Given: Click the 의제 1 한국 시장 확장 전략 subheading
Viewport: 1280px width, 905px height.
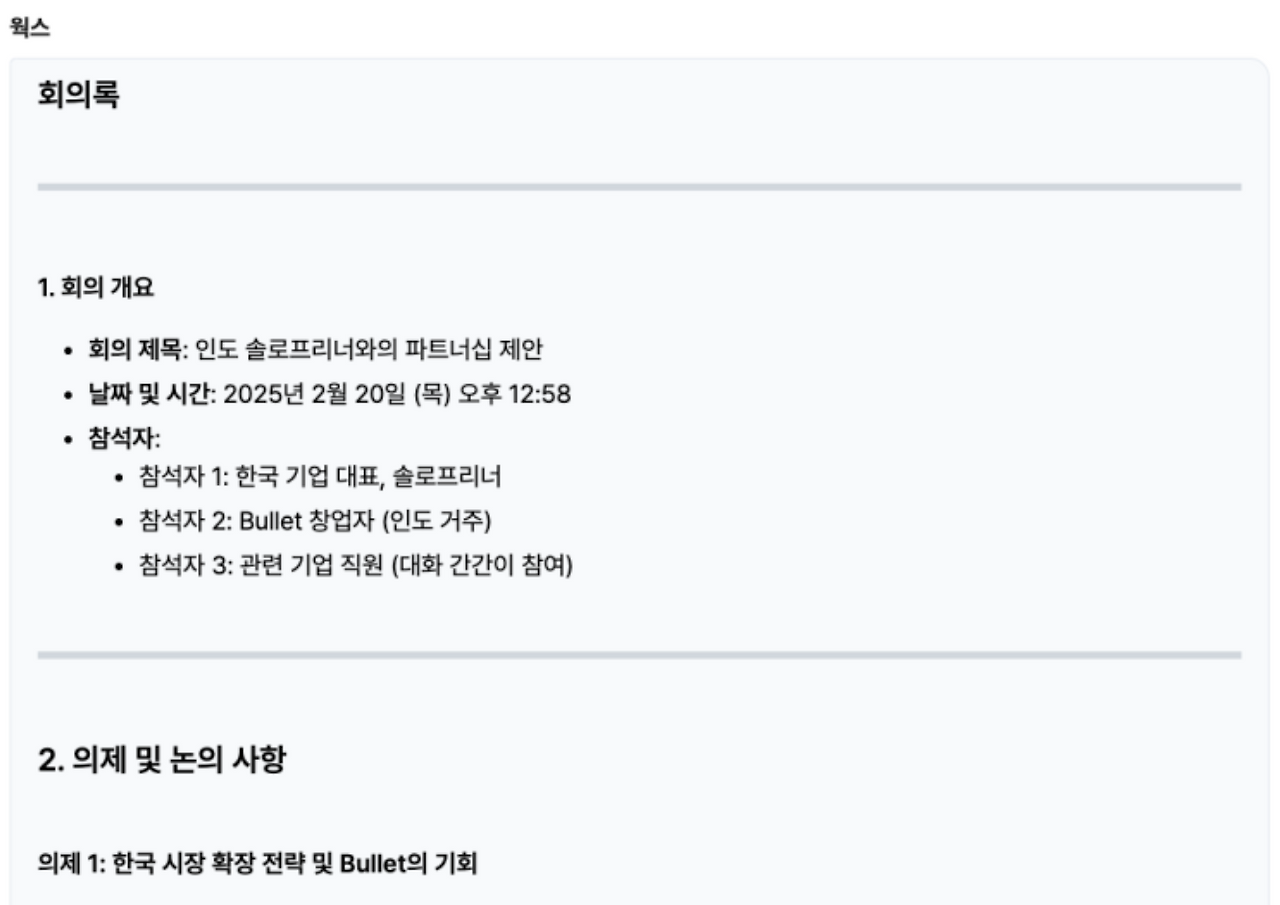Looking at the screenshot, I should tap(258, 862).
